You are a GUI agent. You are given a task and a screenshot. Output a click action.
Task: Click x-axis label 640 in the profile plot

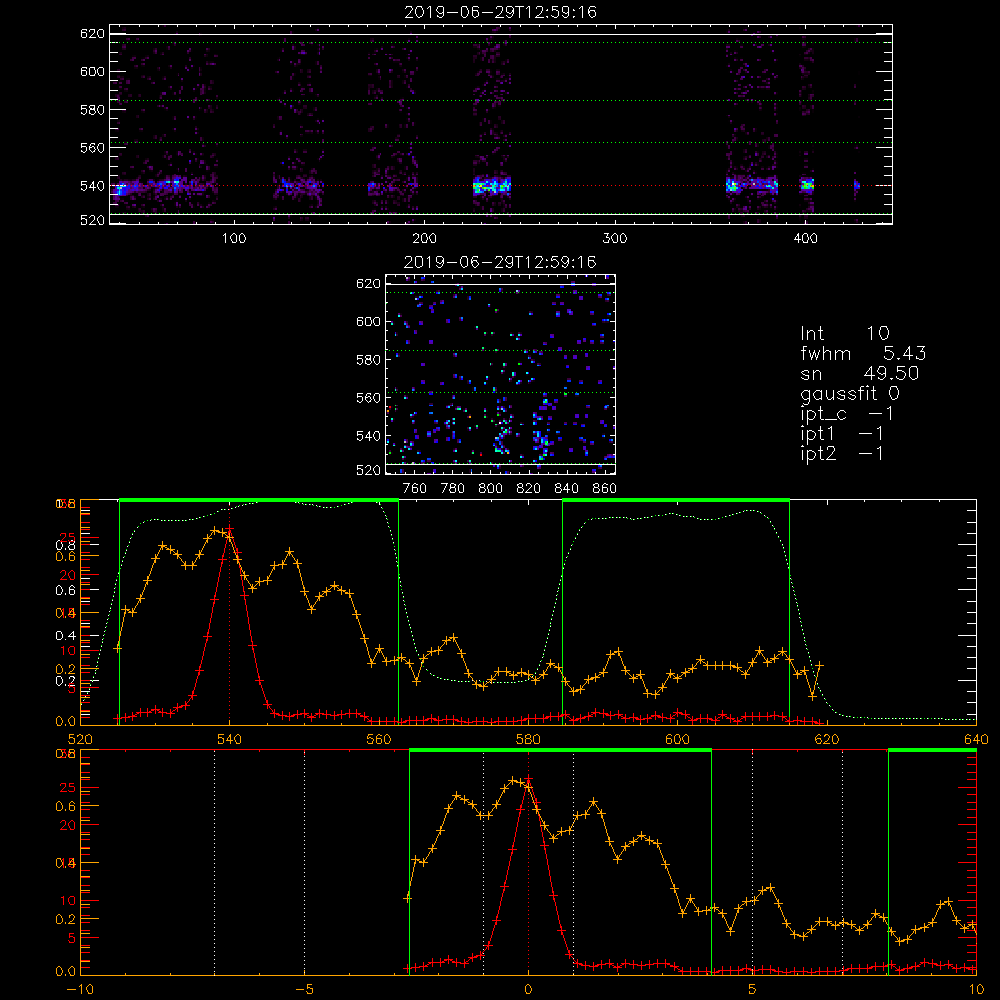tap(976, 739)
